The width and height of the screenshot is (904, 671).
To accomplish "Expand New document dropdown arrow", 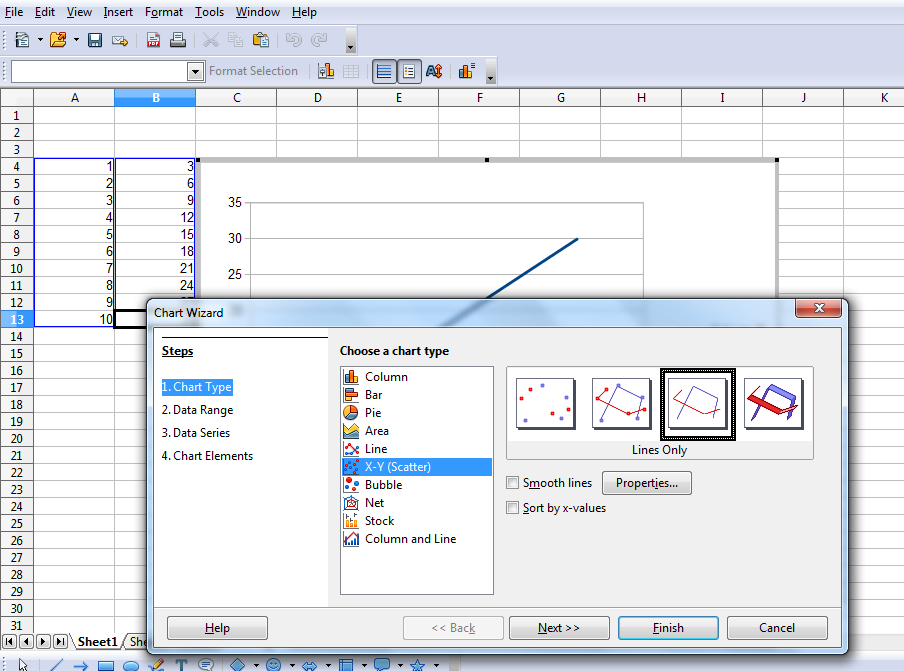I will click(40, 40).
